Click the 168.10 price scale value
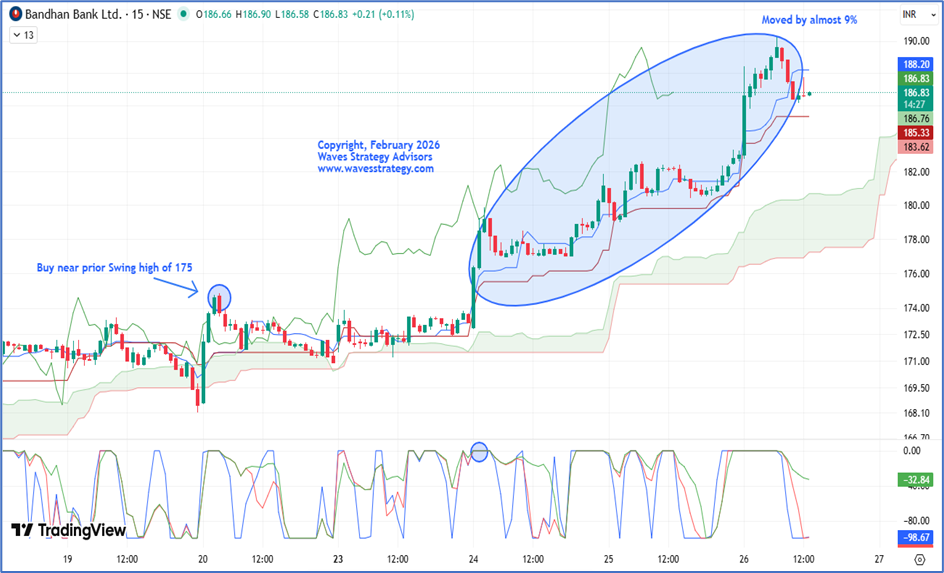Image resolution: width=944 pixels, height=573 pixels. pyautogui.click(x=914, y=413)
